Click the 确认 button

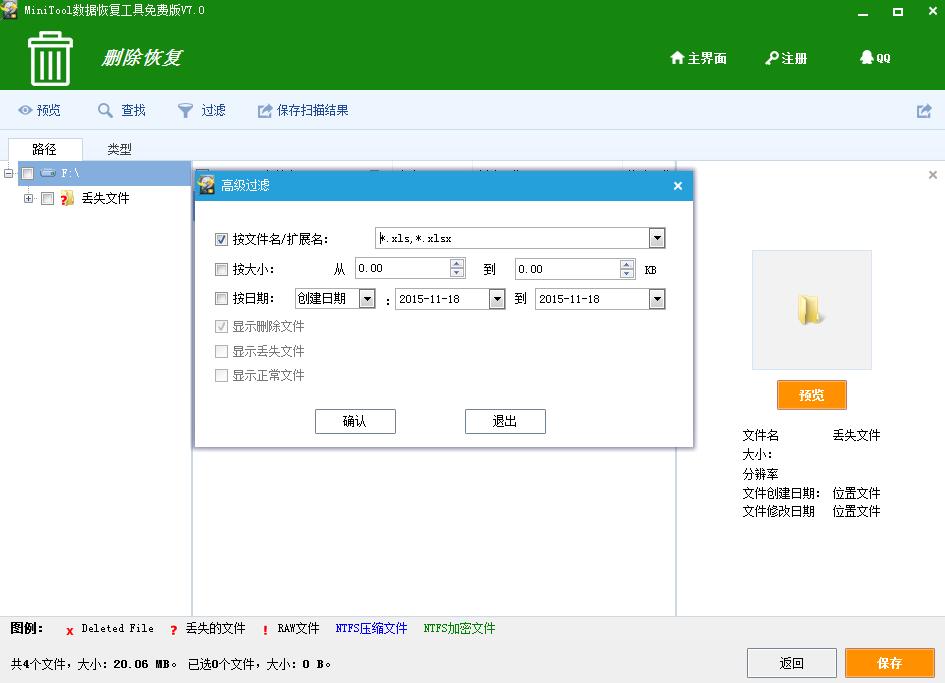point(355,421)
